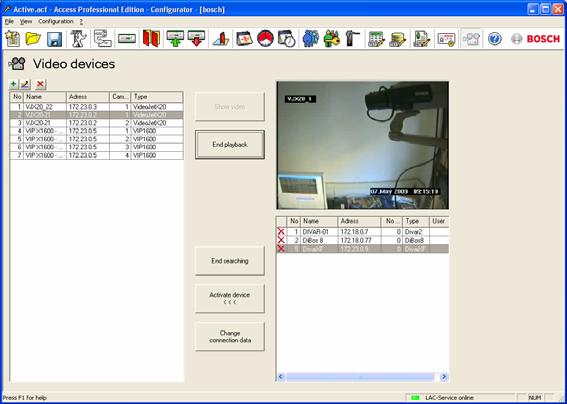Click the User column header in found devices

[439, 221]
